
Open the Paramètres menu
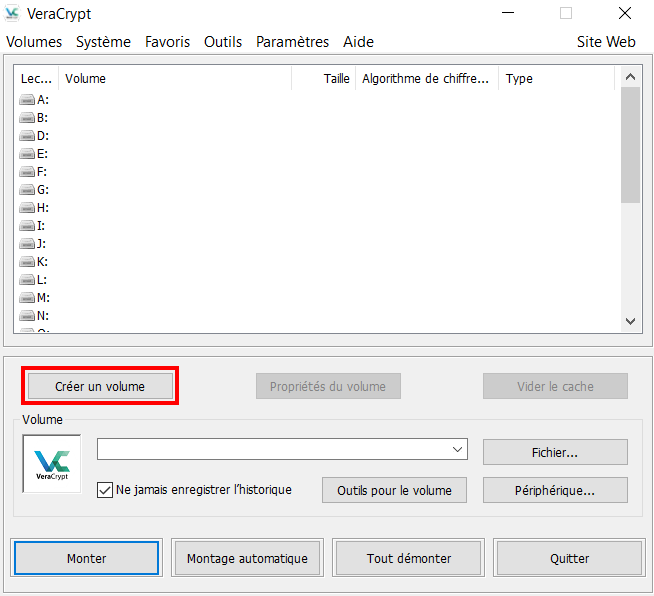292,42
